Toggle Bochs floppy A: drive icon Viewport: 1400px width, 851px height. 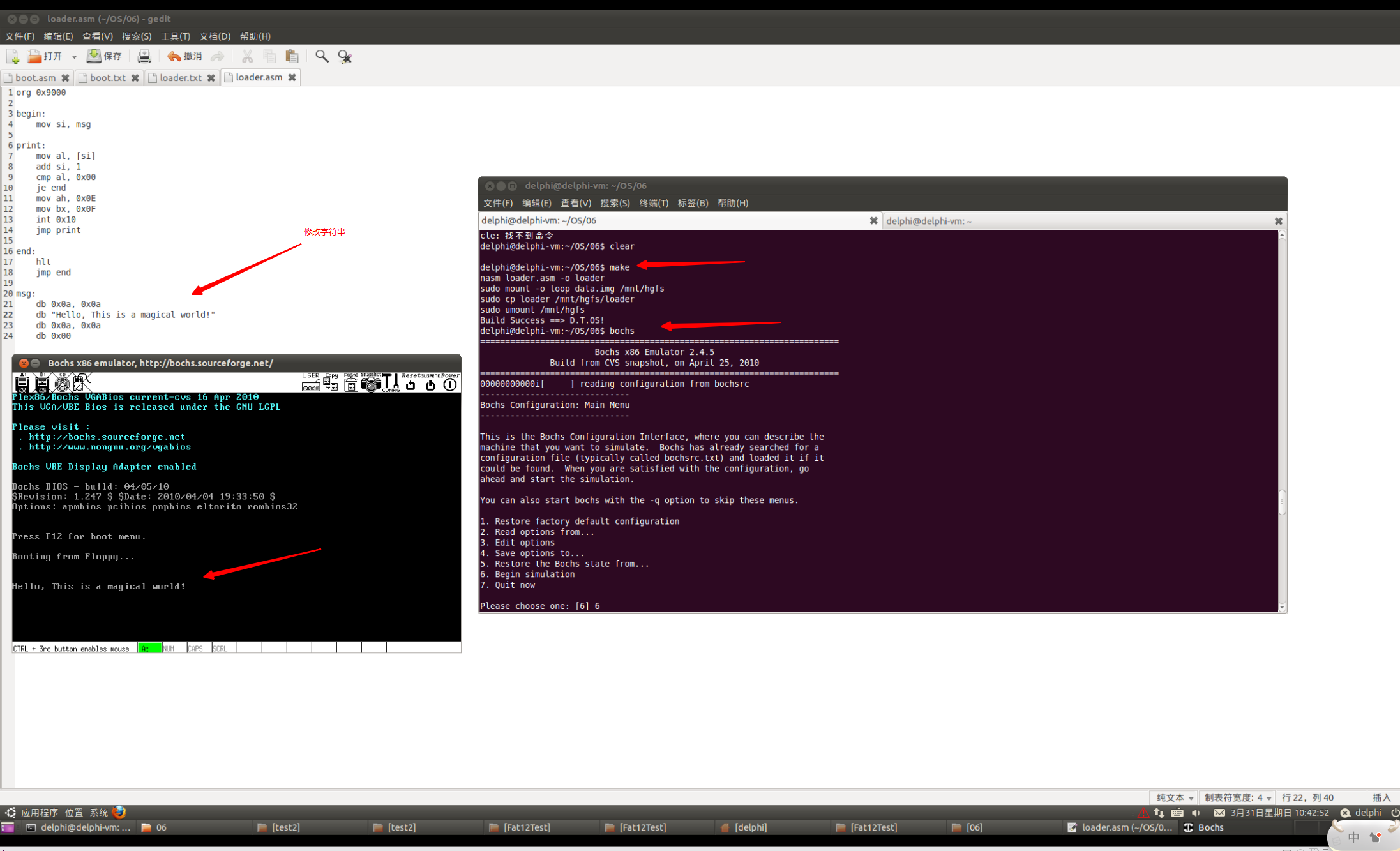pyautogui.click(x=22, y=383)
